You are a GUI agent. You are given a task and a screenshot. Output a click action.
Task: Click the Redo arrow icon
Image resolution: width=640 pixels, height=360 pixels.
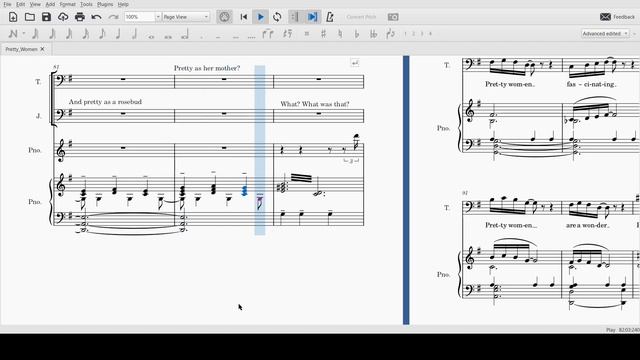113,17
